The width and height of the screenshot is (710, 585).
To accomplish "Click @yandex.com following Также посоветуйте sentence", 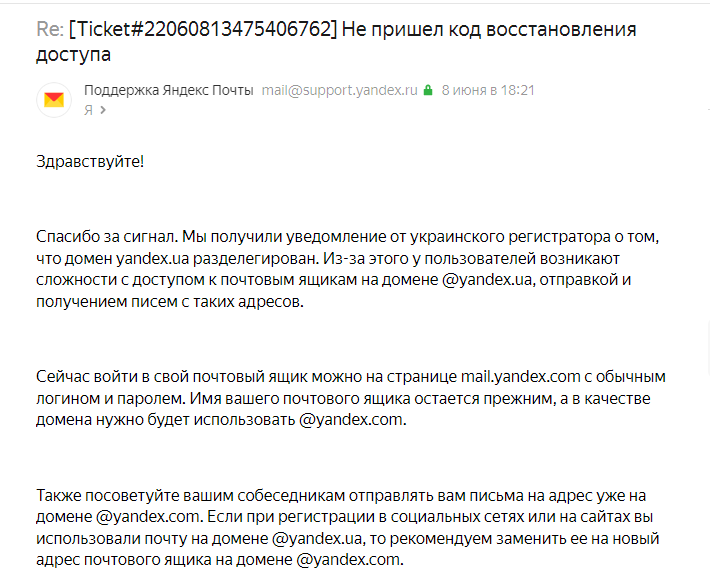I will (148, 517).
